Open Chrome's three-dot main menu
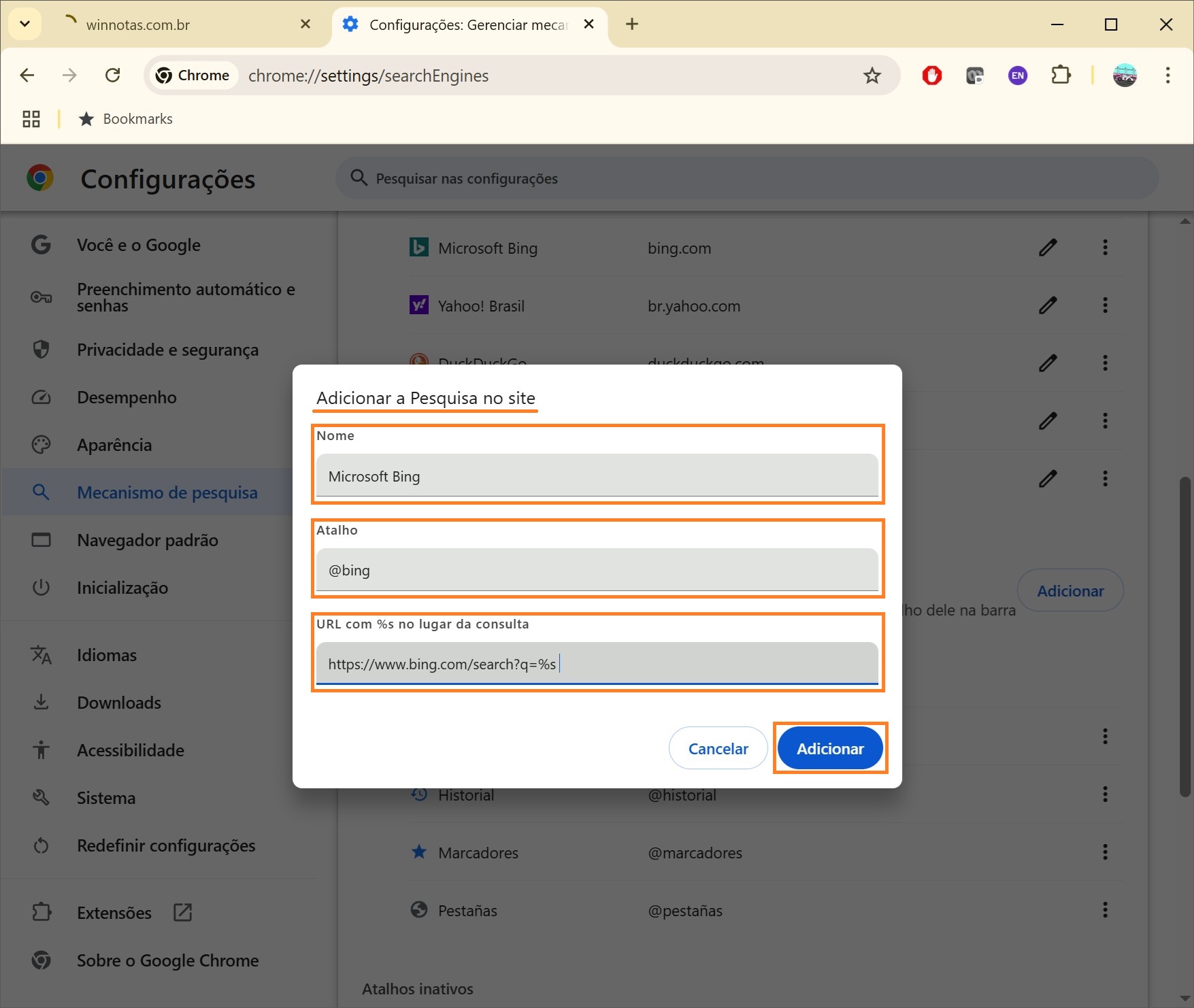Viewport: 1194px width, 1008px height. point(1167,75)
